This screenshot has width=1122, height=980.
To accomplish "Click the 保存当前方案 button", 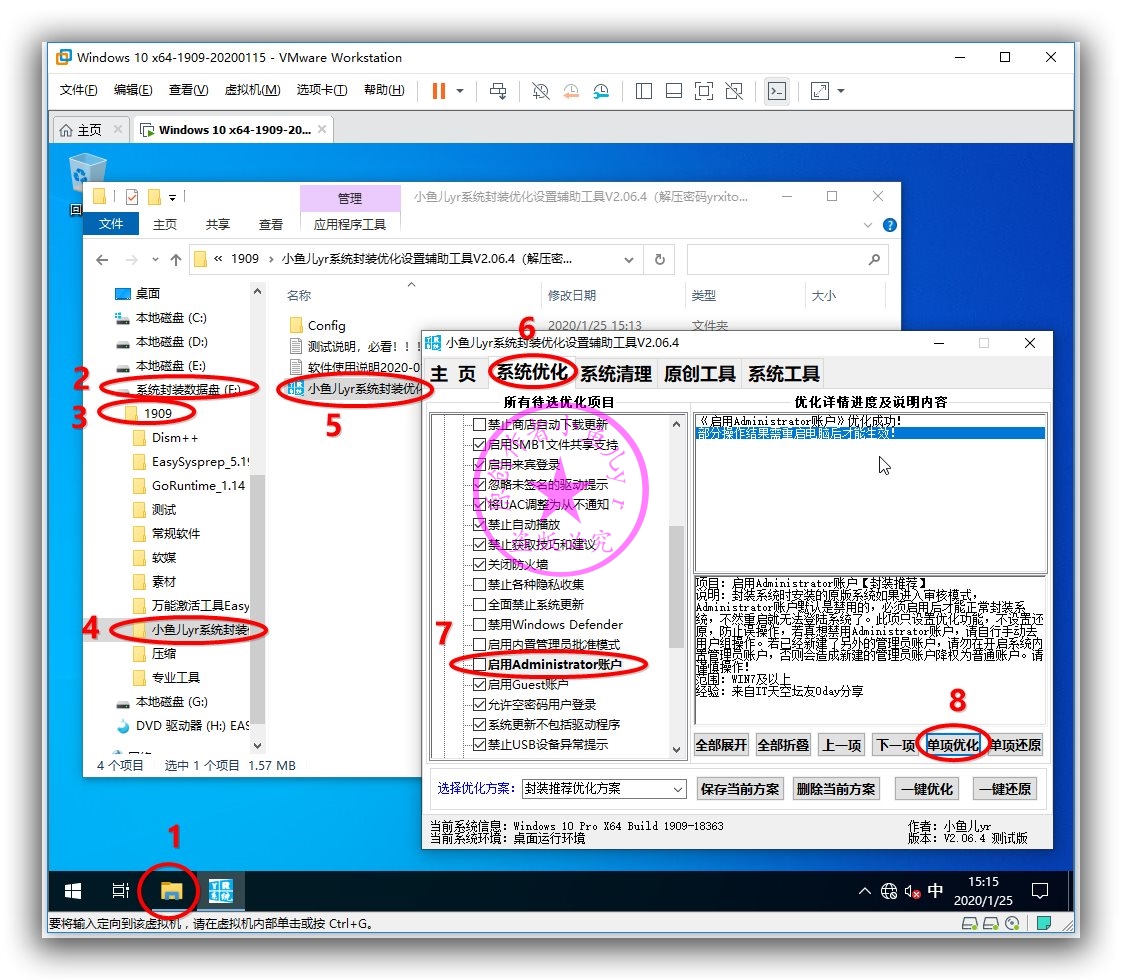I will click(x=740, y=790).
